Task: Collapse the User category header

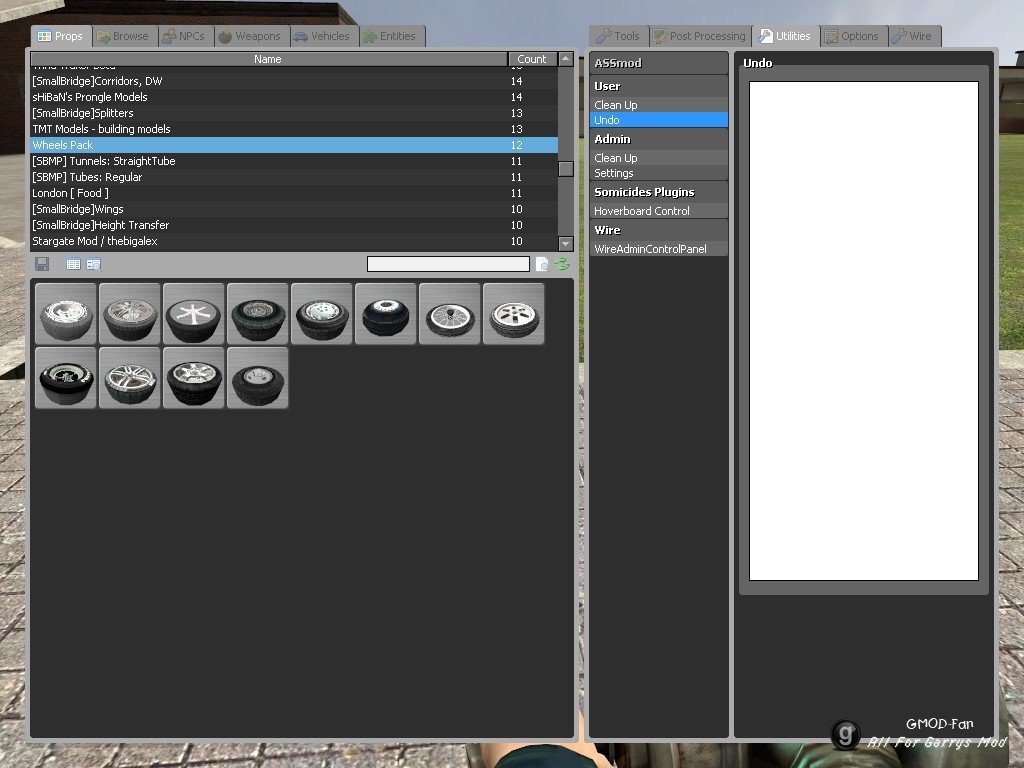Action: pyautogui.click(x=658, y=86)
